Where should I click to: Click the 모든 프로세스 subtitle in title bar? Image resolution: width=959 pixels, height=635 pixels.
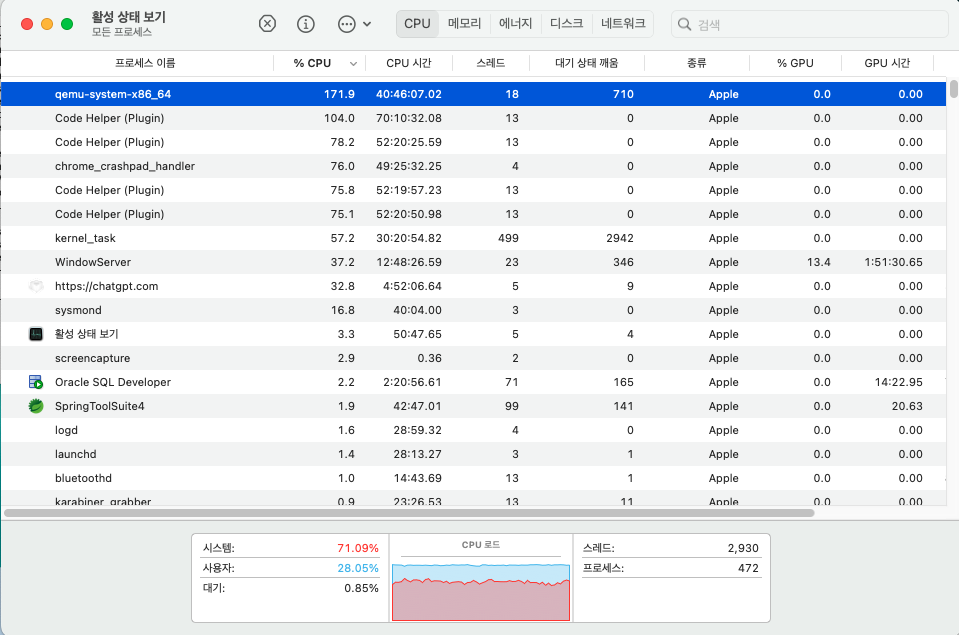click(x=122, y=32)
